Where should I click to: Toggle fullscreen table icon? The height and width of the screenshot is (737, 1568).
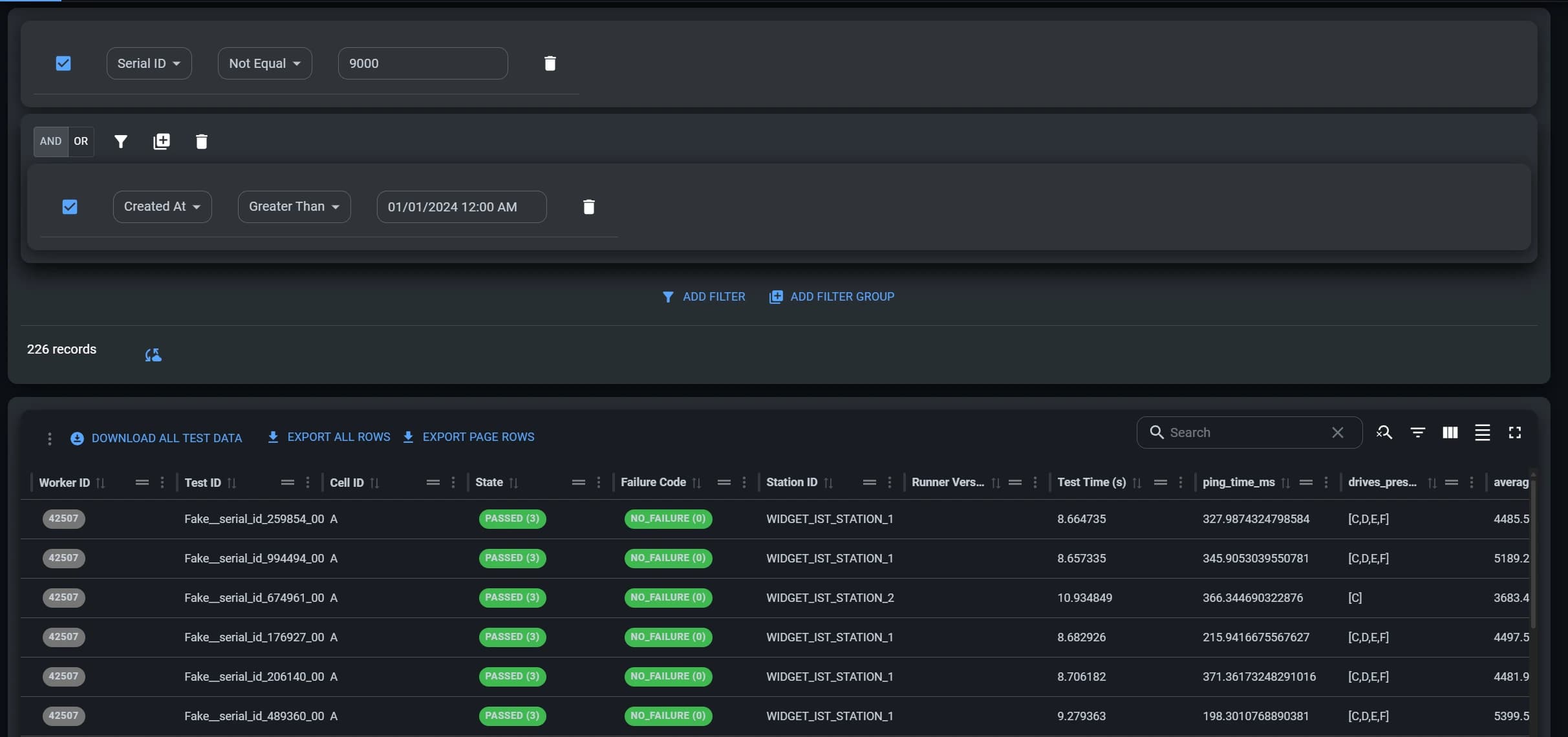coord(1514,433)
